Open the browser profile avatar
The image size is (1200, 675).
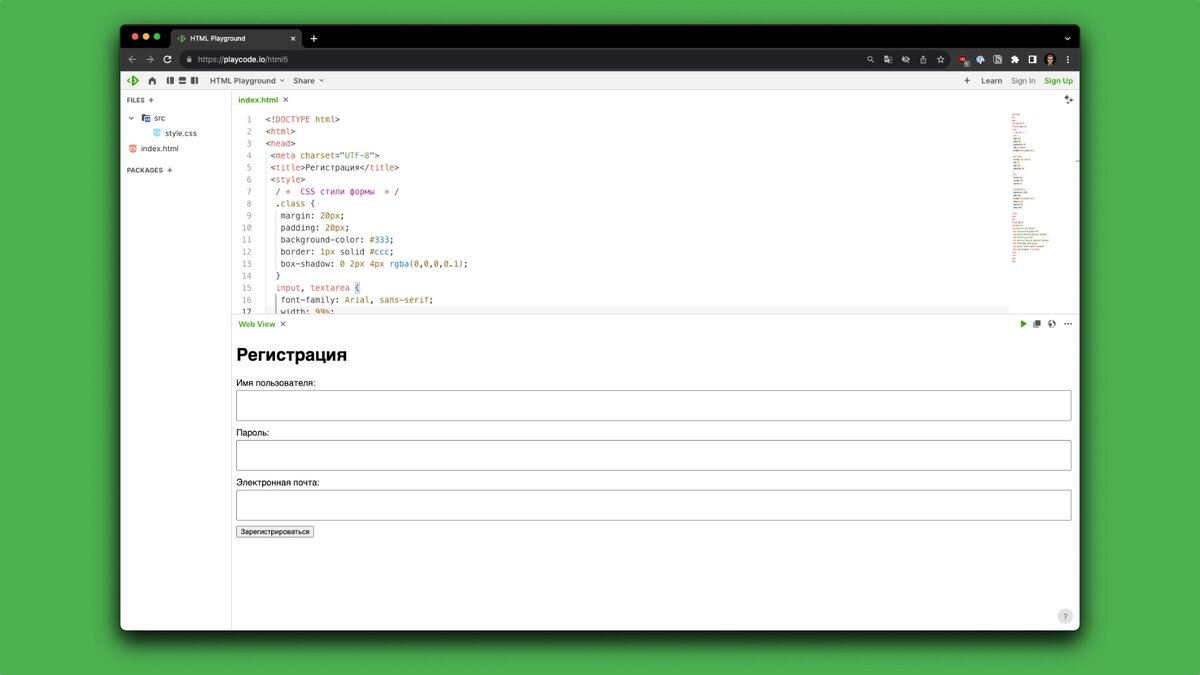point(1050,59)
